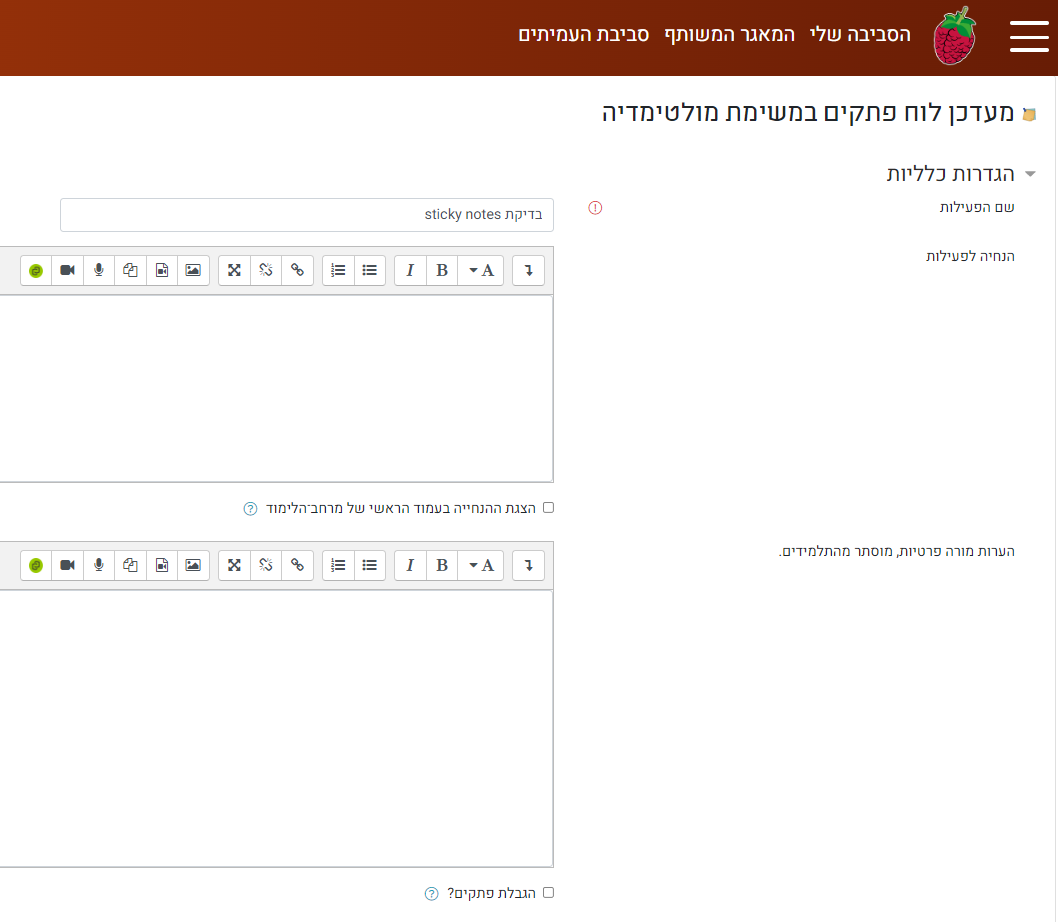The height and width of the screenshot is (922, 1058).
Task: Click the manage files icon in the upper editor
Action: coord(130,270)
